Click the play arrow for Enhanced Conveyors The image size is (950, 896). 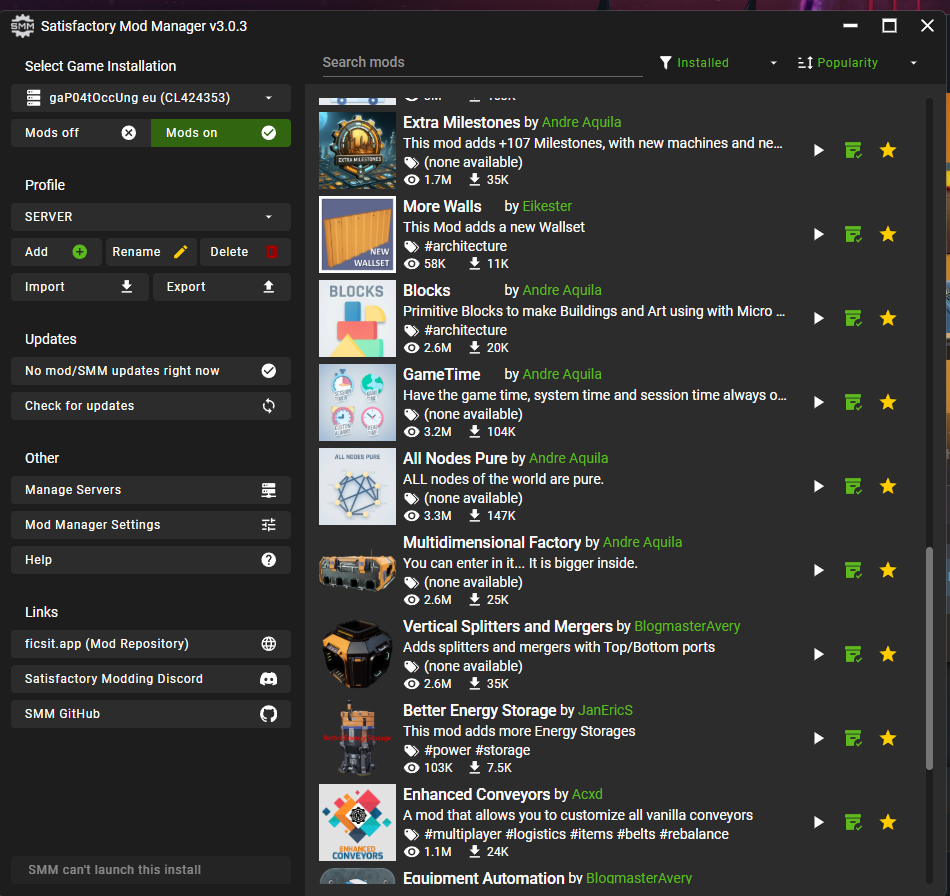click(x=819, y=822)
